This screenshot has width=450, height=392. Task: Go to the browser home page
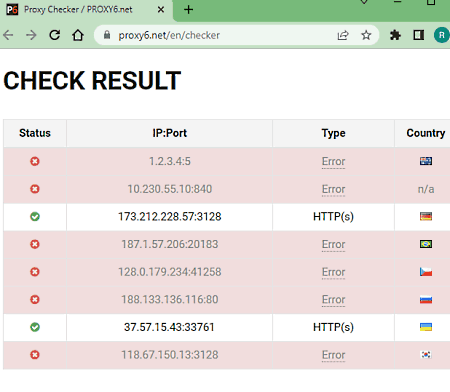click(78, 35)
